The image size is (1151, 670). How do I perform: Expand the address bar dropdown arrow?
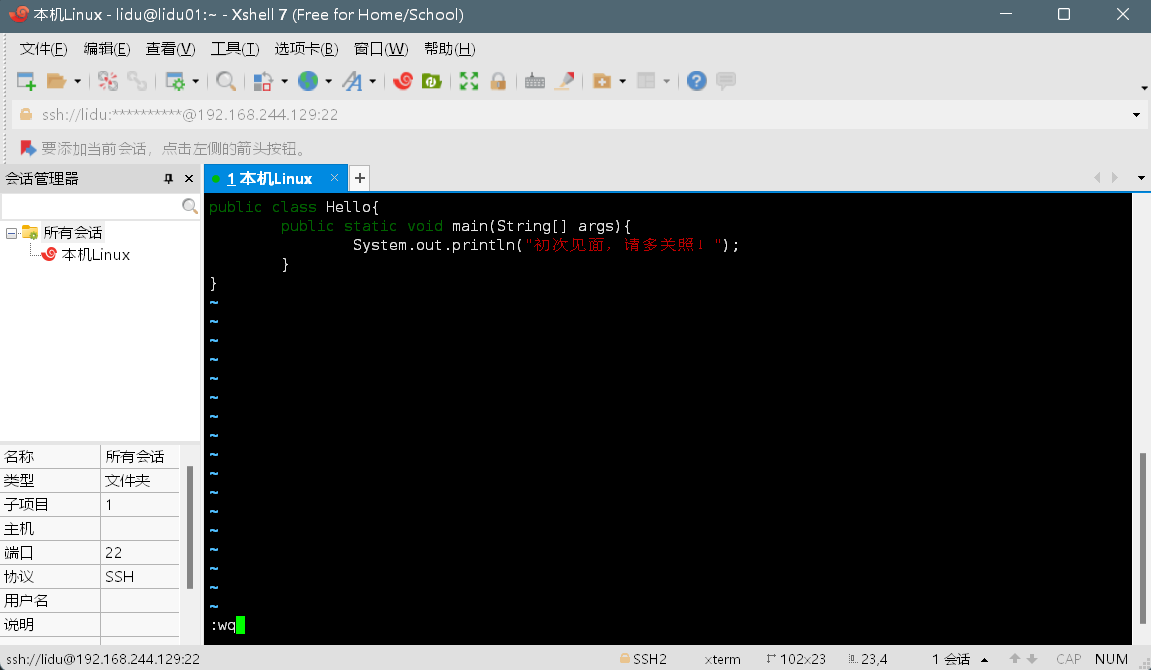1136,114
